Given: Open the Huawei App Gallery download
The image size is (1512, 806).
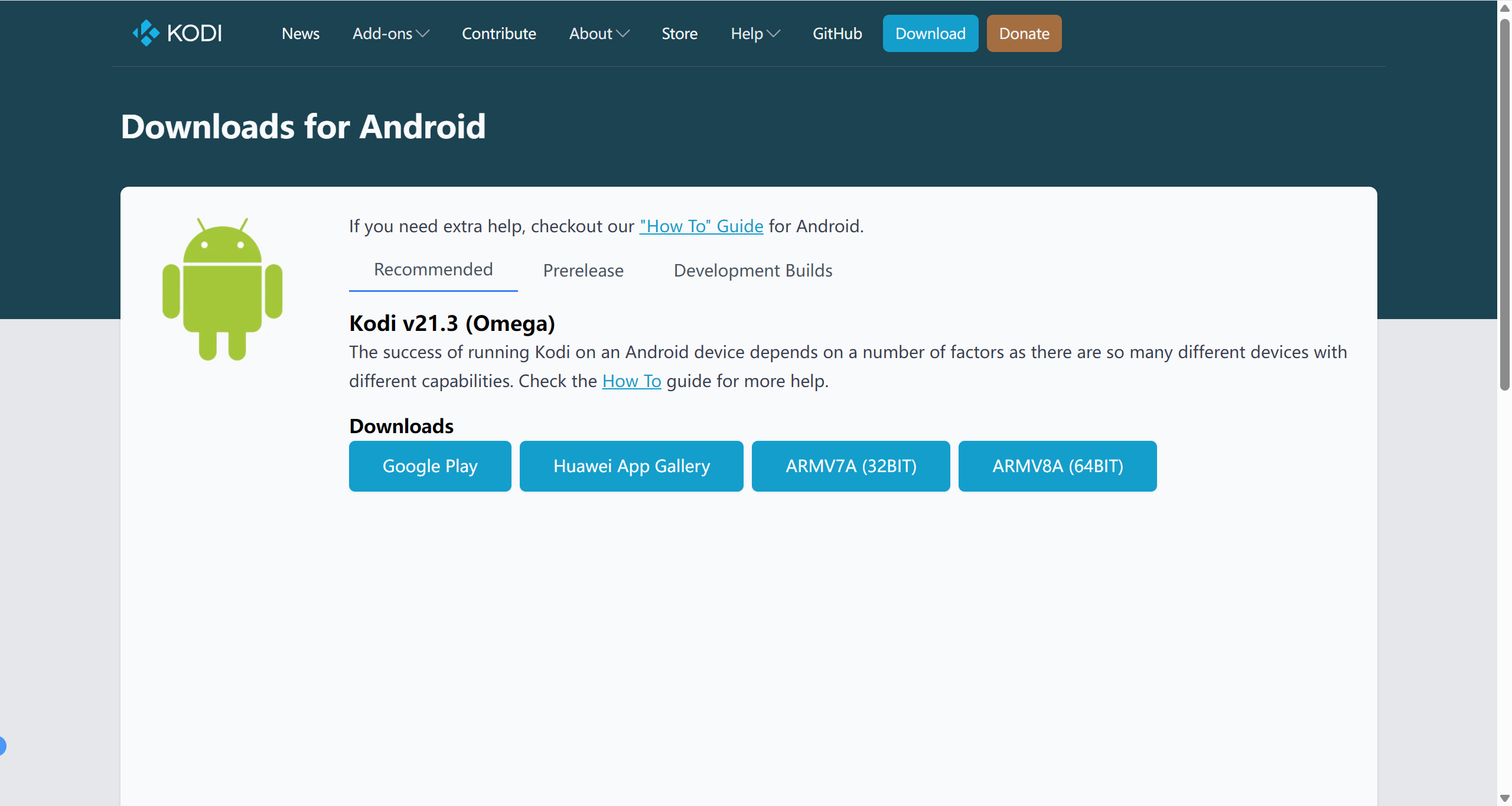Looking at the screenshot, I should pos(631,466).
